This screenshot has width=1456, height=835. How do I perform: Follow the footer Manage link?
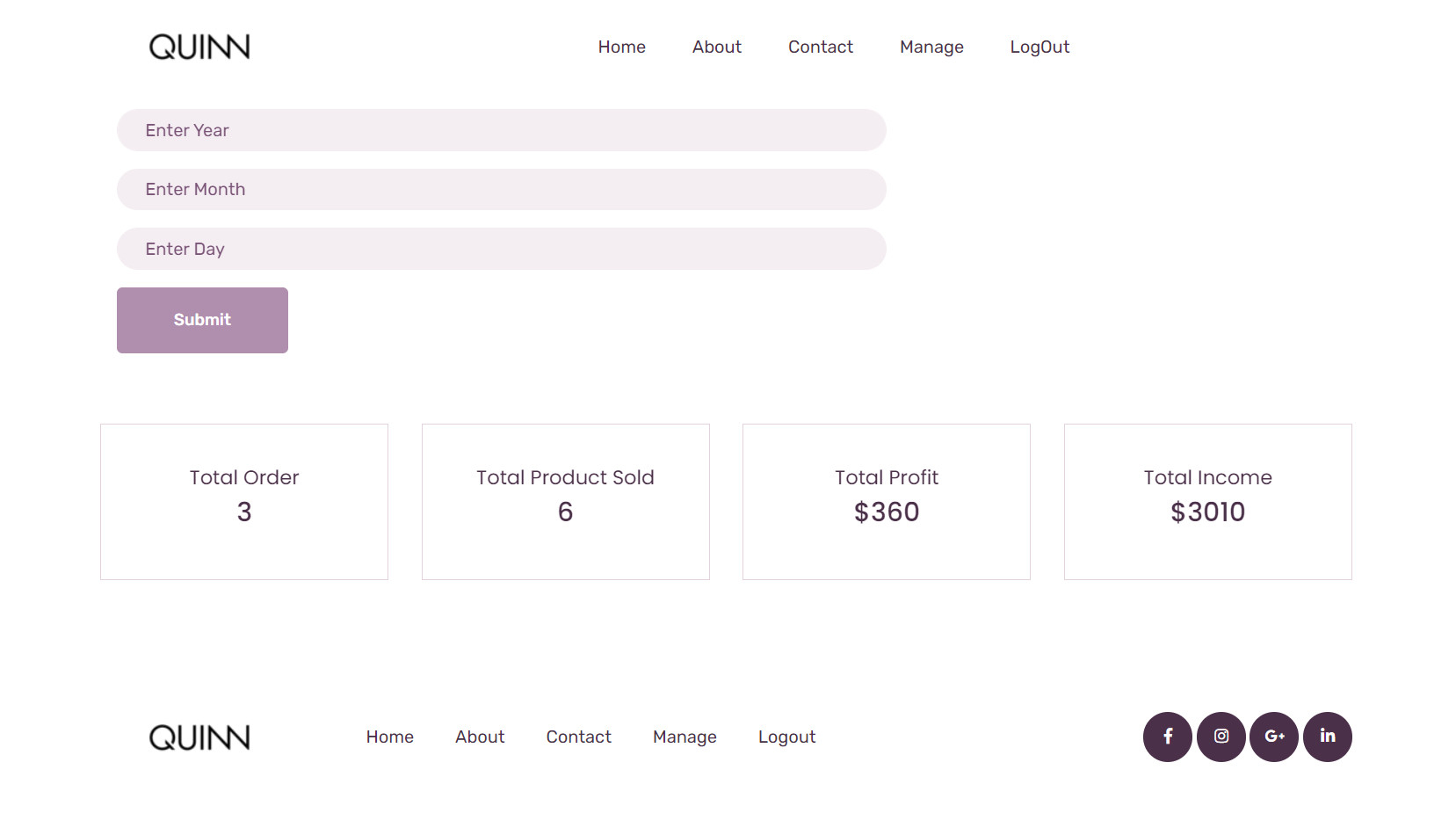(685, 737)
